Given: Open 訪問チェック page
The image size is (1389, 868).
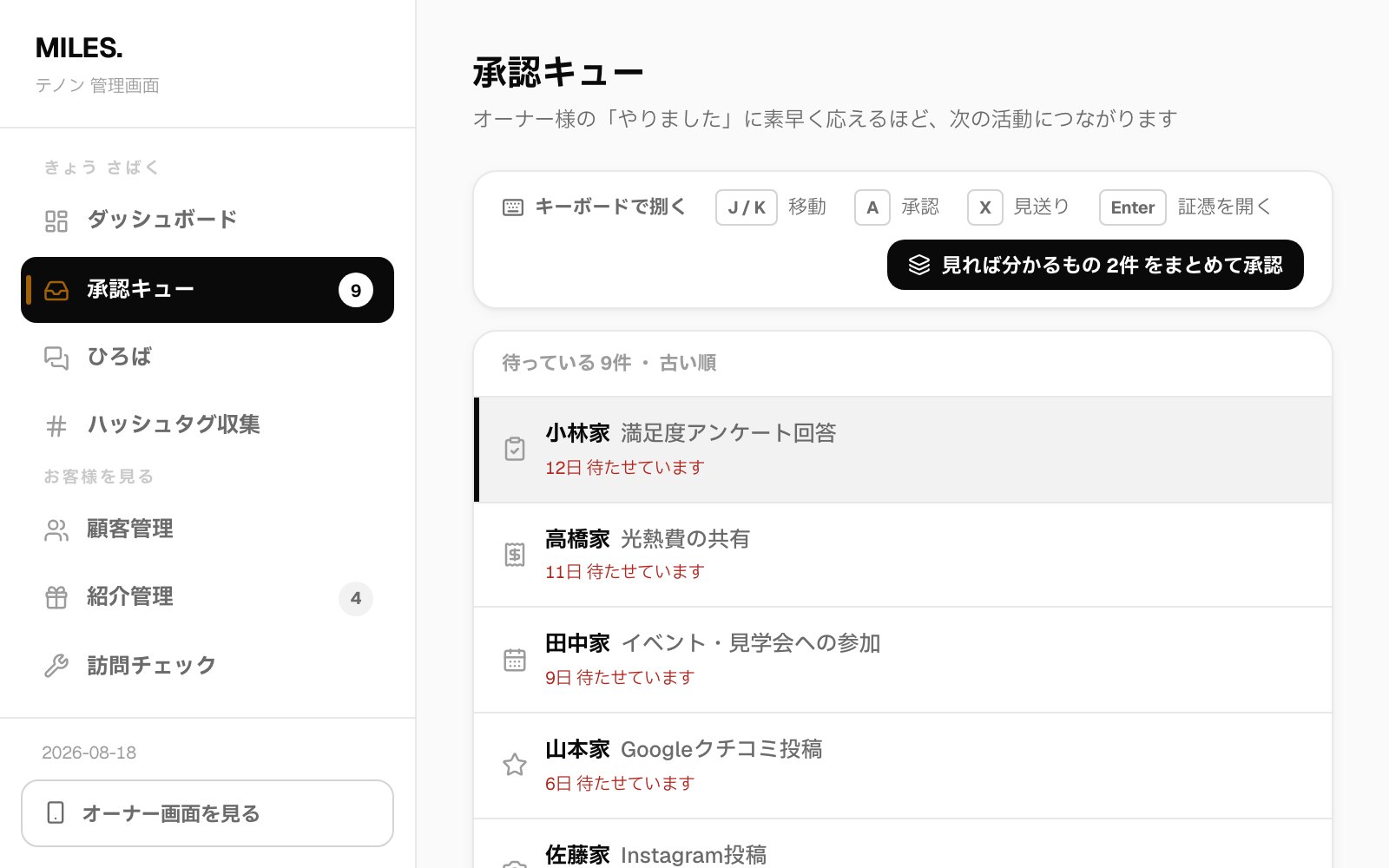Looking at the screenshot, I should pyautogui.click(x=207, y=666).
